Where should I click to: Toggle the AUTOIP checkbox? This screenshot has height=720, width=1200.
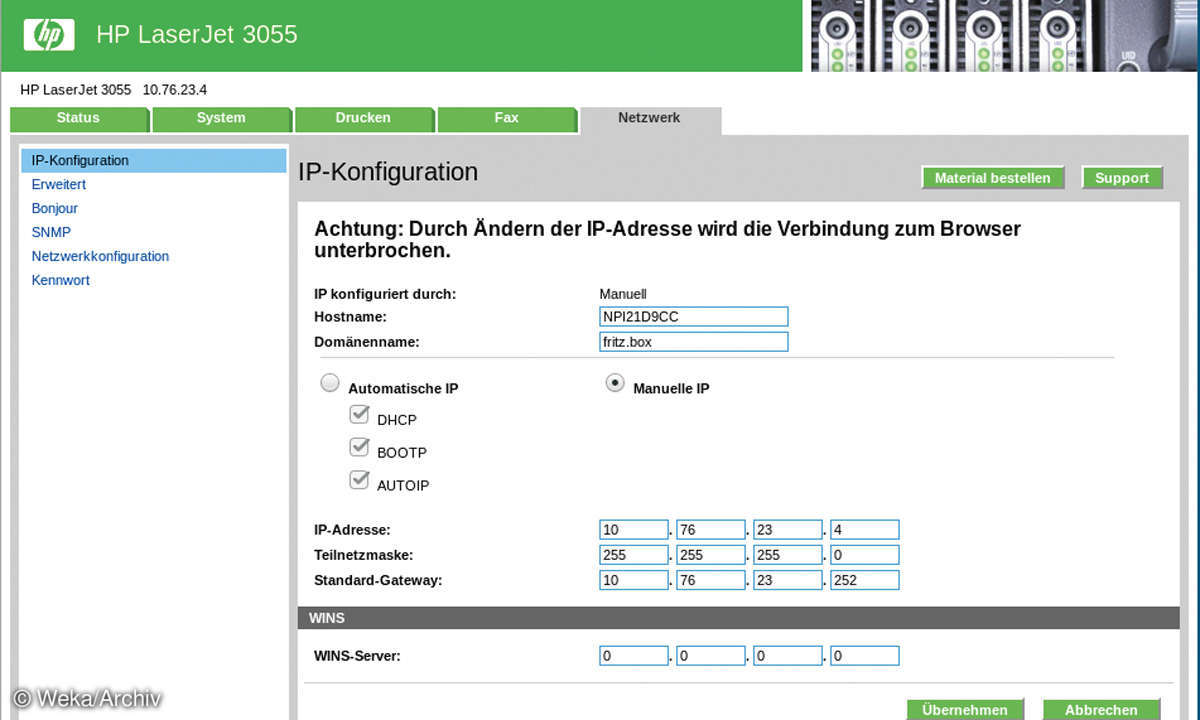coord(360,480)
